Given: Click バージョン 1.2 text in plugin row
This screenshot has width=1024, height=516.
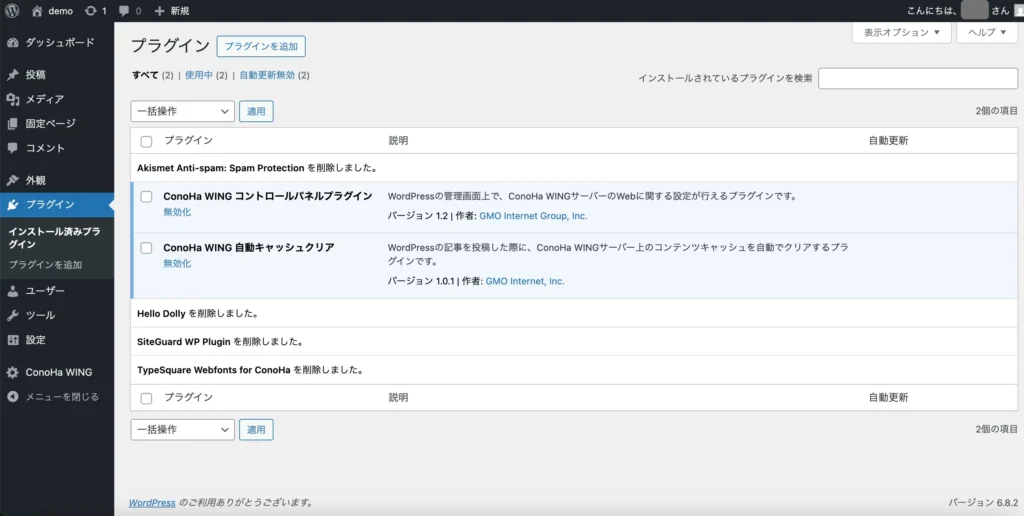Looking at the screenshot, I should pos(418,216).
